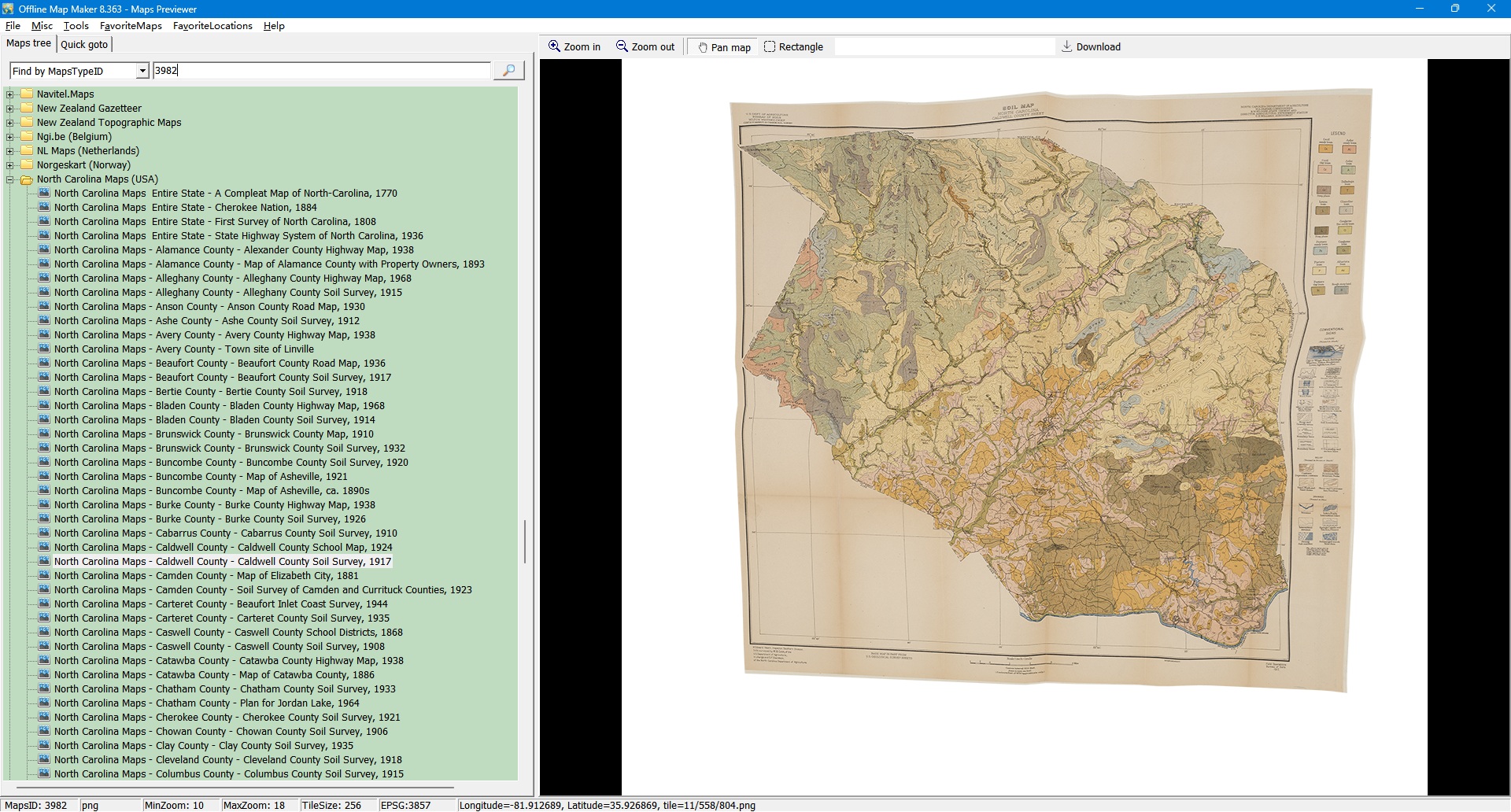The width and height of the screenshot is (1511, 812).
Task: Click the magnifier search button
Action: click(508, 71)
